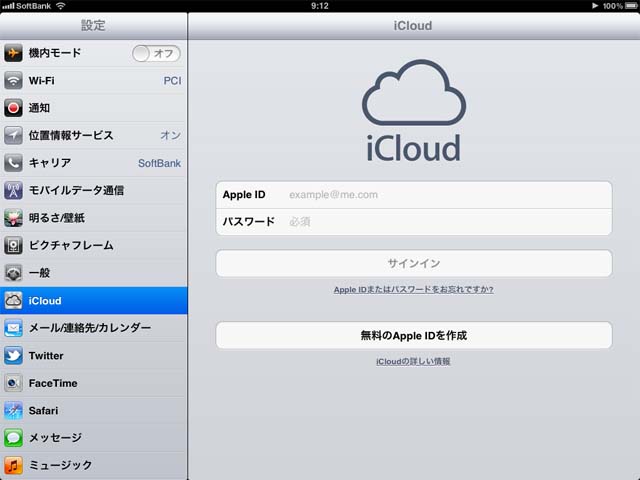Screen dimensions: 640x480
Task: Tap the Music note icon
Action: click(13, 465)
